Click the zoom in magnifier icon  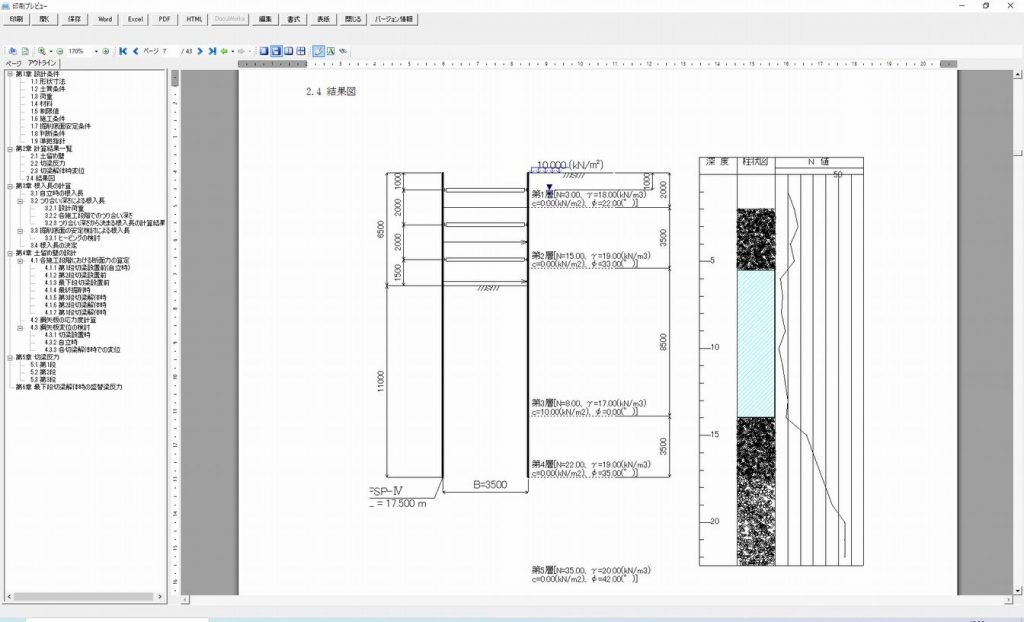tap(41, 51)
